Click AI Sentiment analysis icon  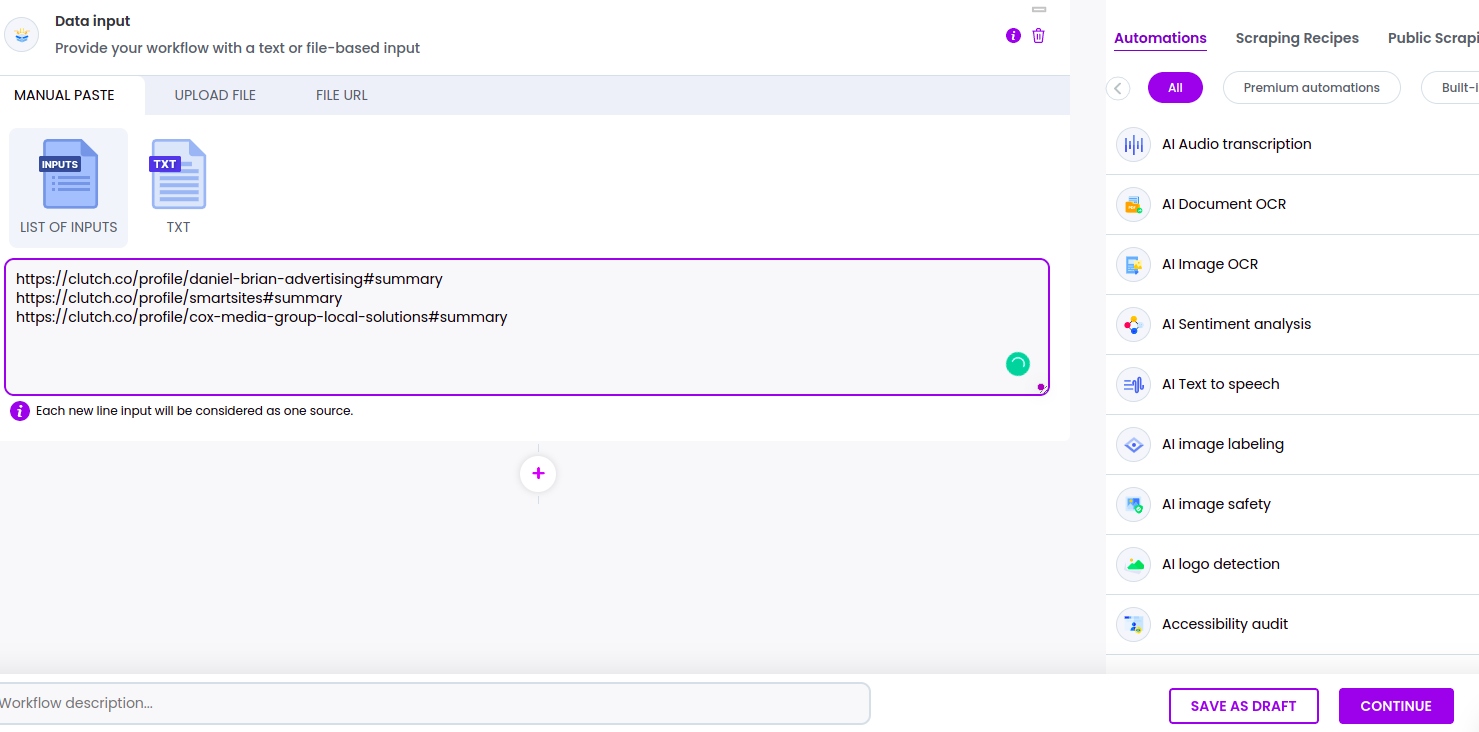coord(1134,324)
